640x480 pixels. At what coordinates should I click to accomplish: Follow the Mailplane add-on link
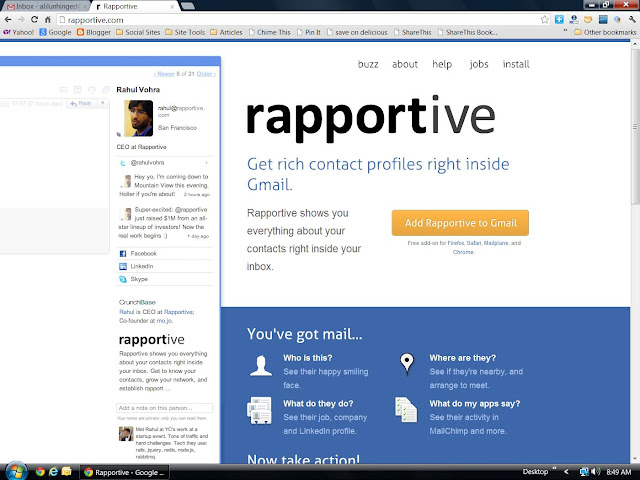(x=496, y=243)
